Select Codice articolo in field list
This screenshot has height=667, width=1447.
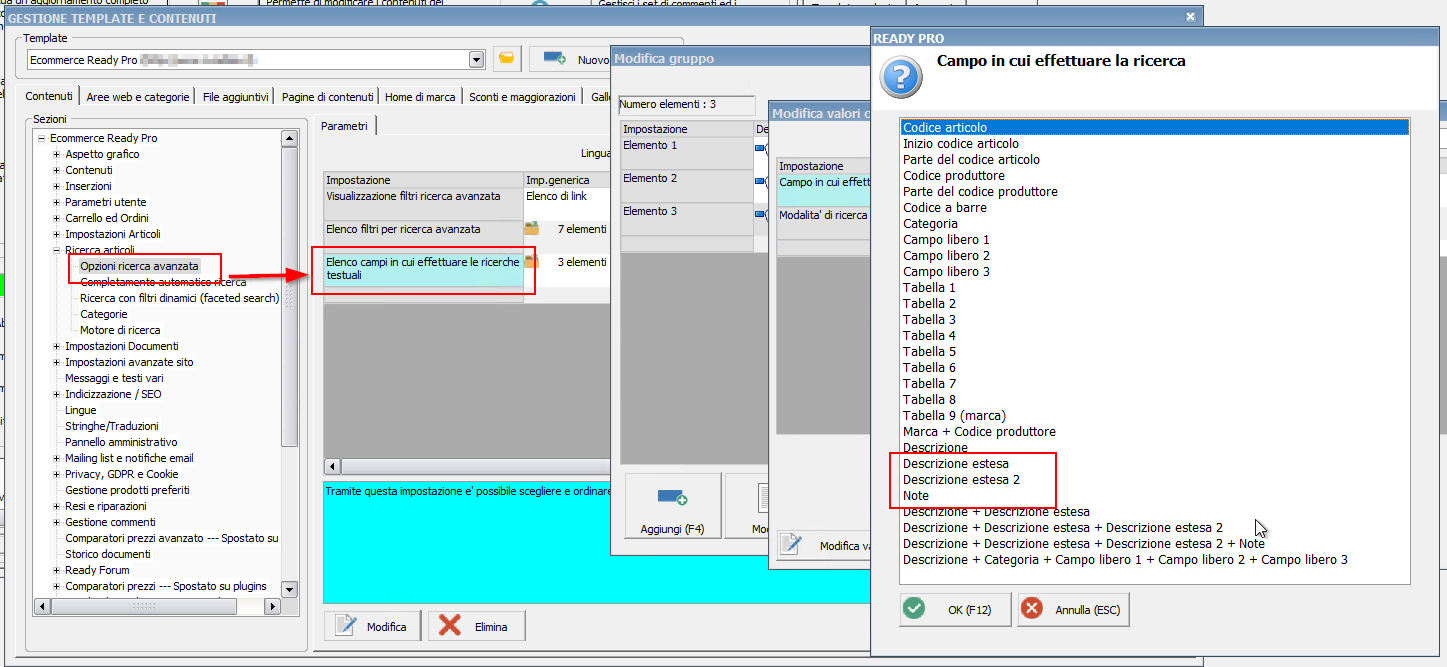tap(1154, 127)
